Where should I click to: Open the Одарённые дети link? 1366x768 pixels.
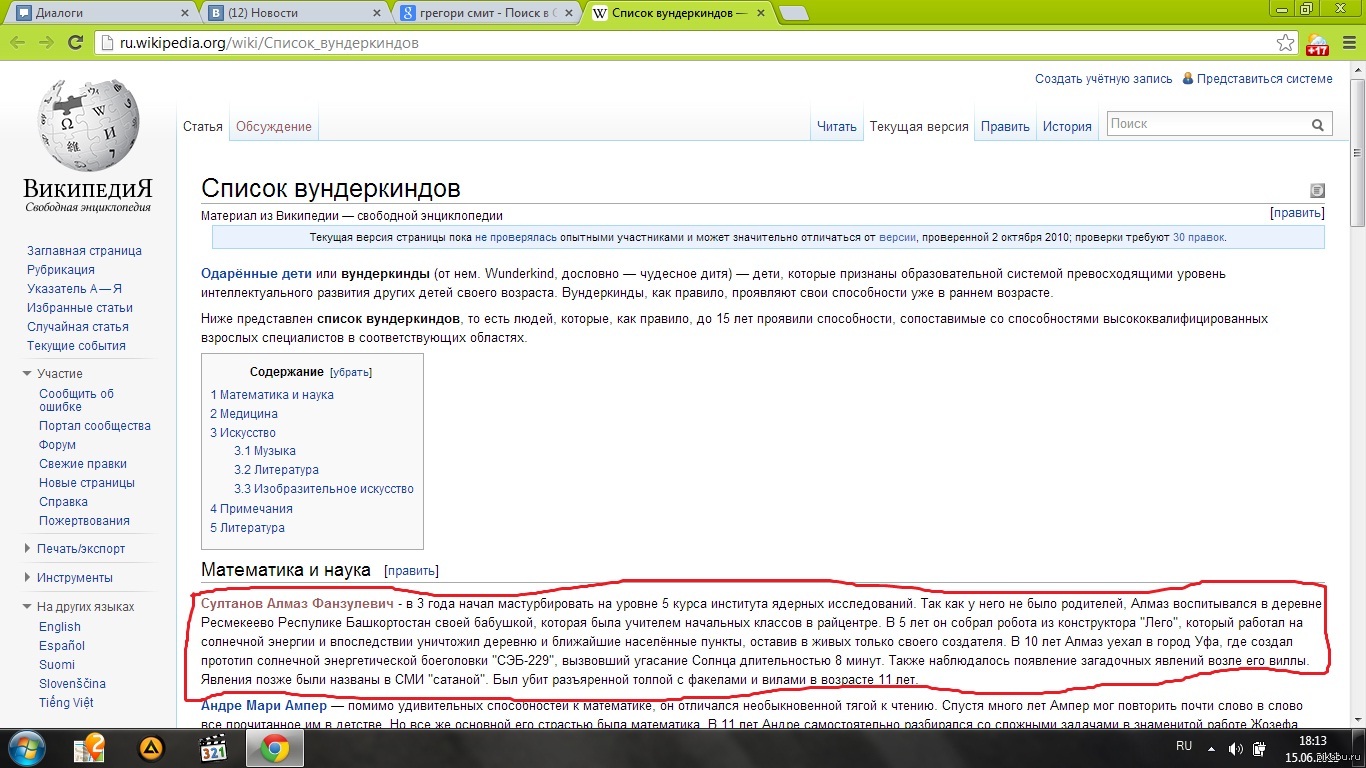click(257, 274)
